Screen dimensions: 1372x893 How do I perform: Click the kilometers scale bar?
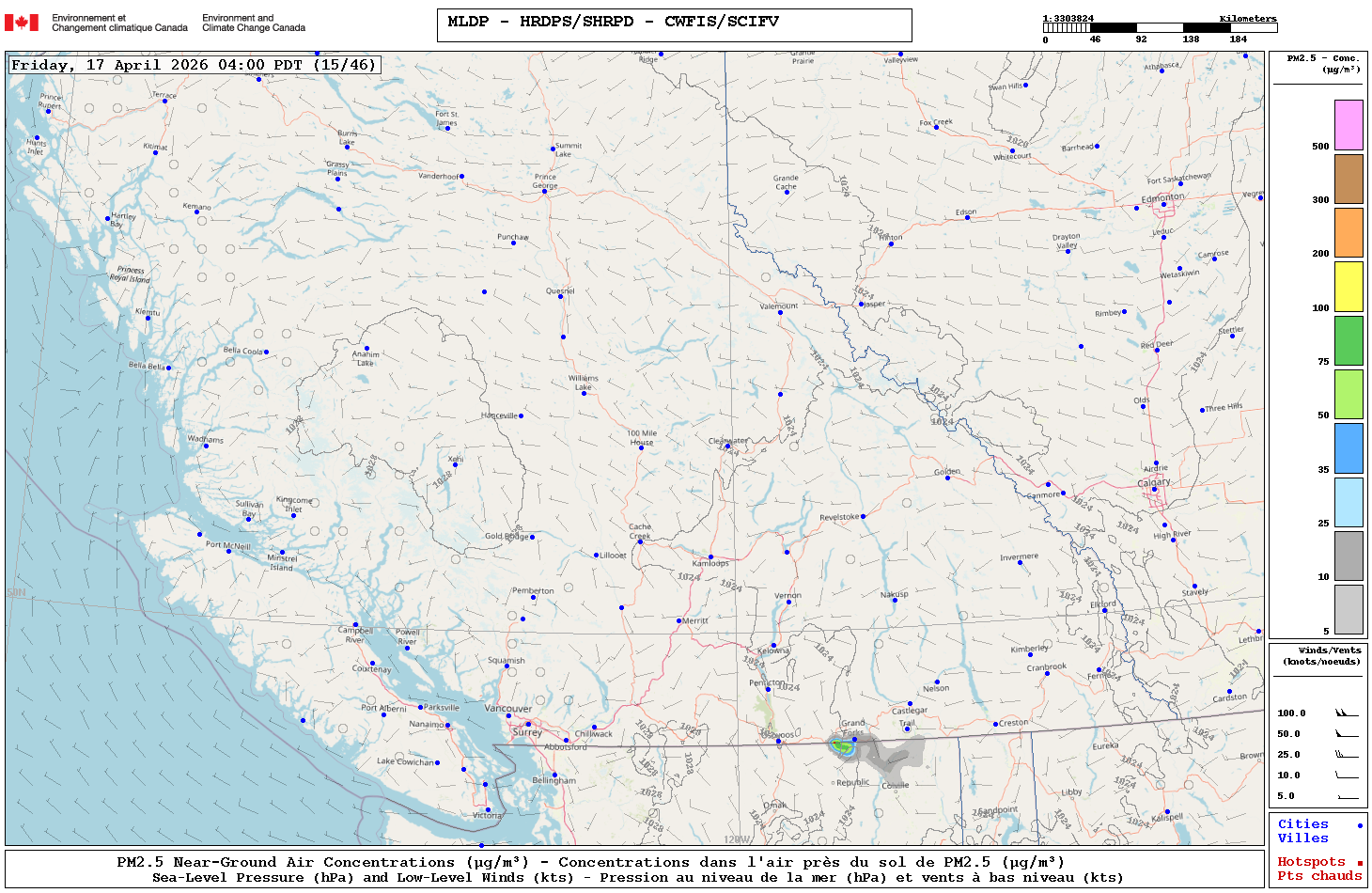pos(1160,28)
